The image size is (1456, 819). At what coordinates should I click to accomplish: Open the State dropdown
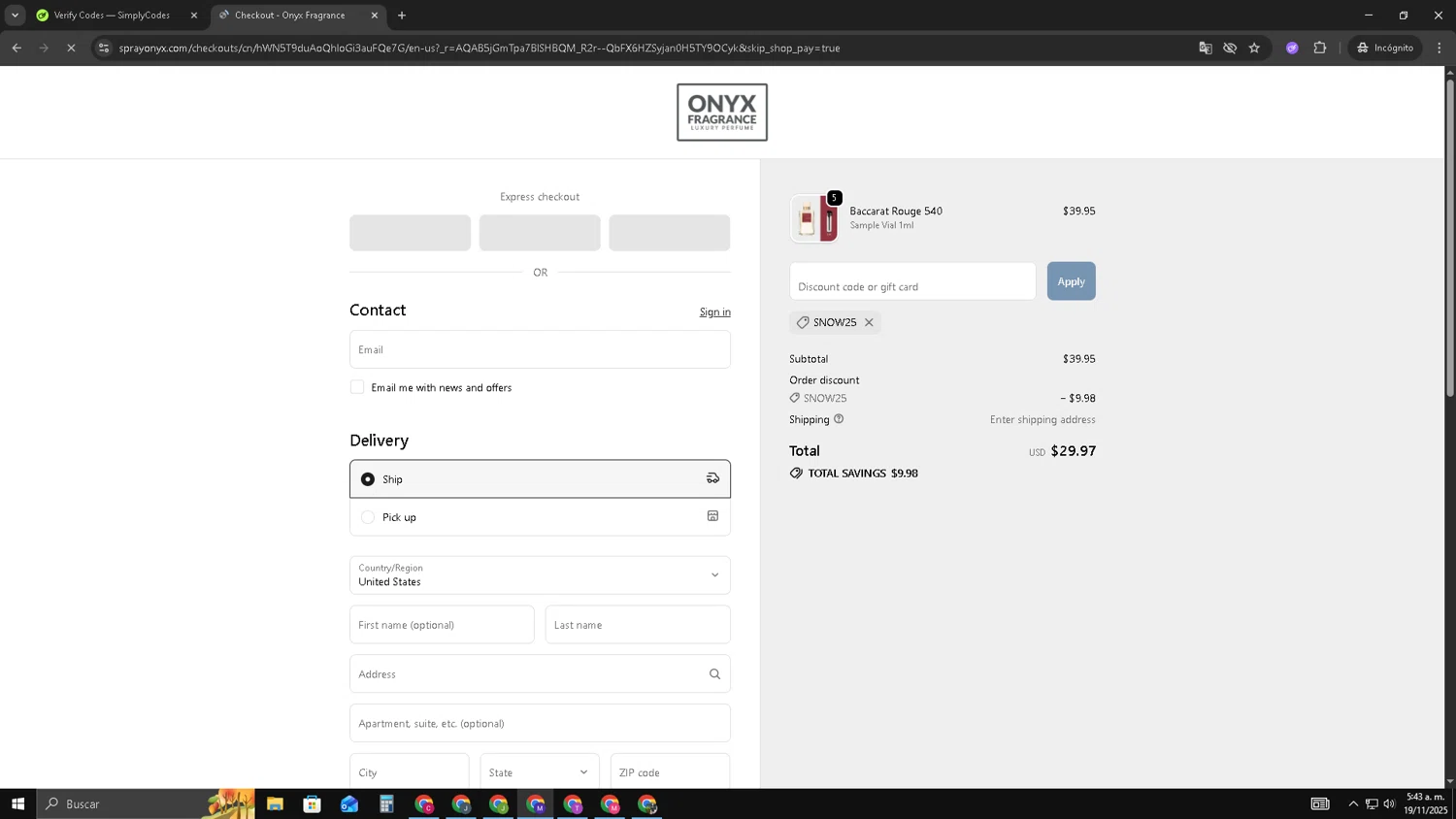click(x=540, y=772)
